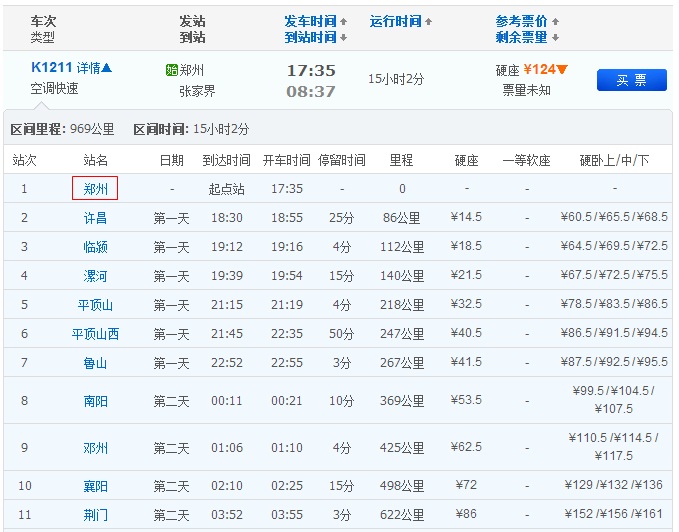Image resolution: width=679 pixels, height=532 pixels.
Task: Open the 平顶山 station link
Action: click(x=95, y=305)
